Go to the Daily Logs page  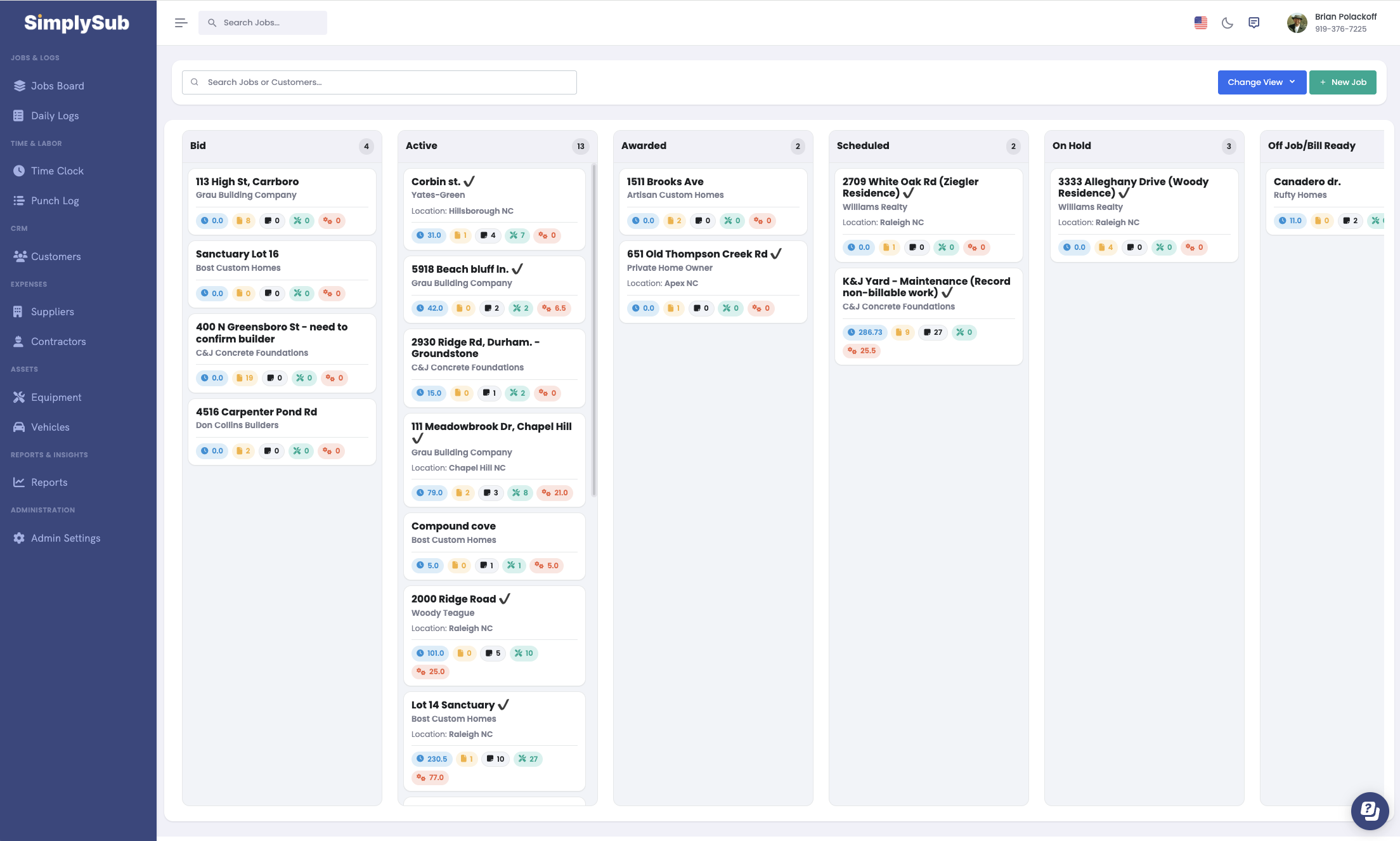pos(55,115)
